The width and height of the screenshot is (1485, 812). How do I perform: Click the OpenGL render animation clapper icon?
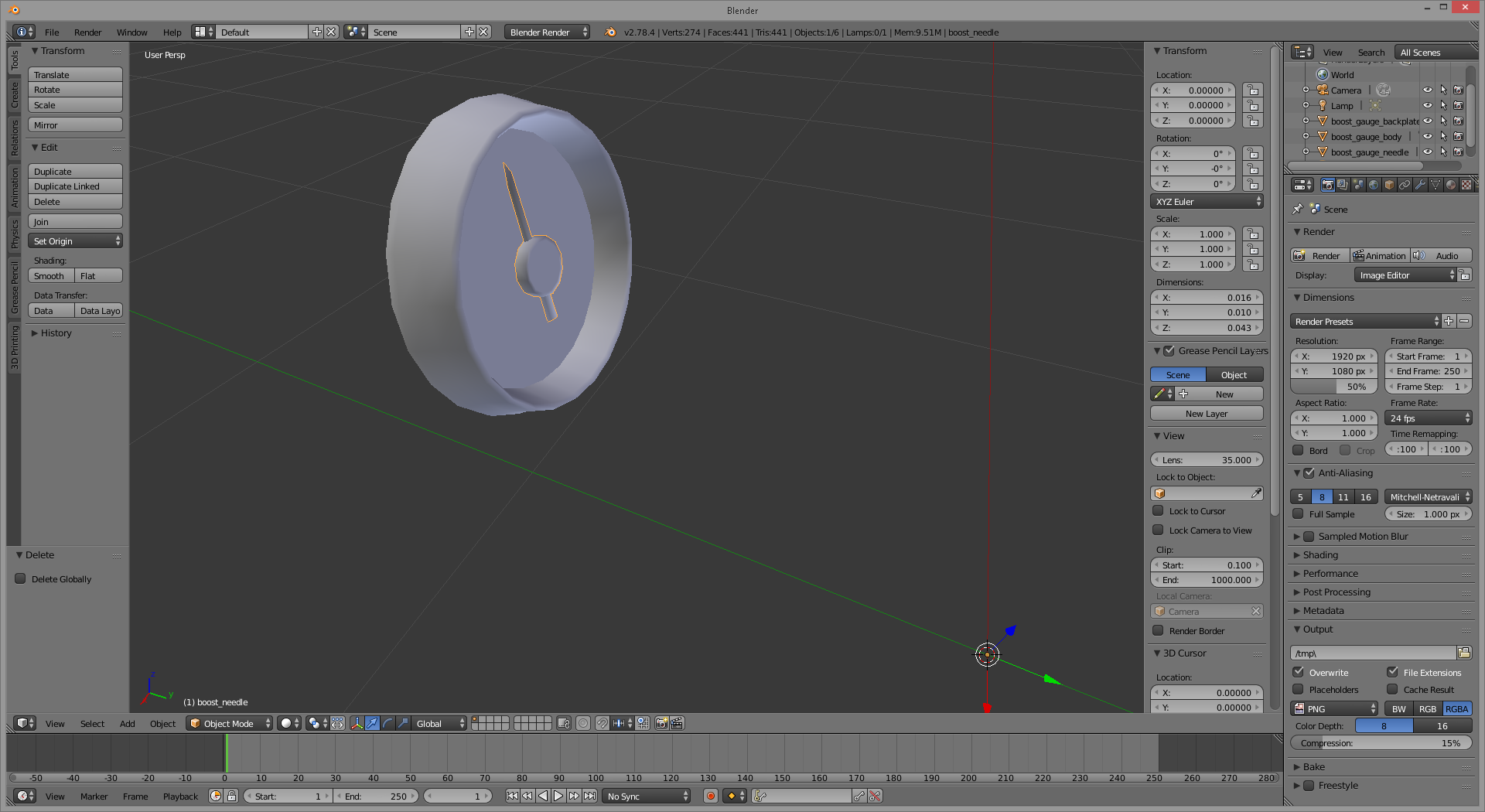coord(677,723)
